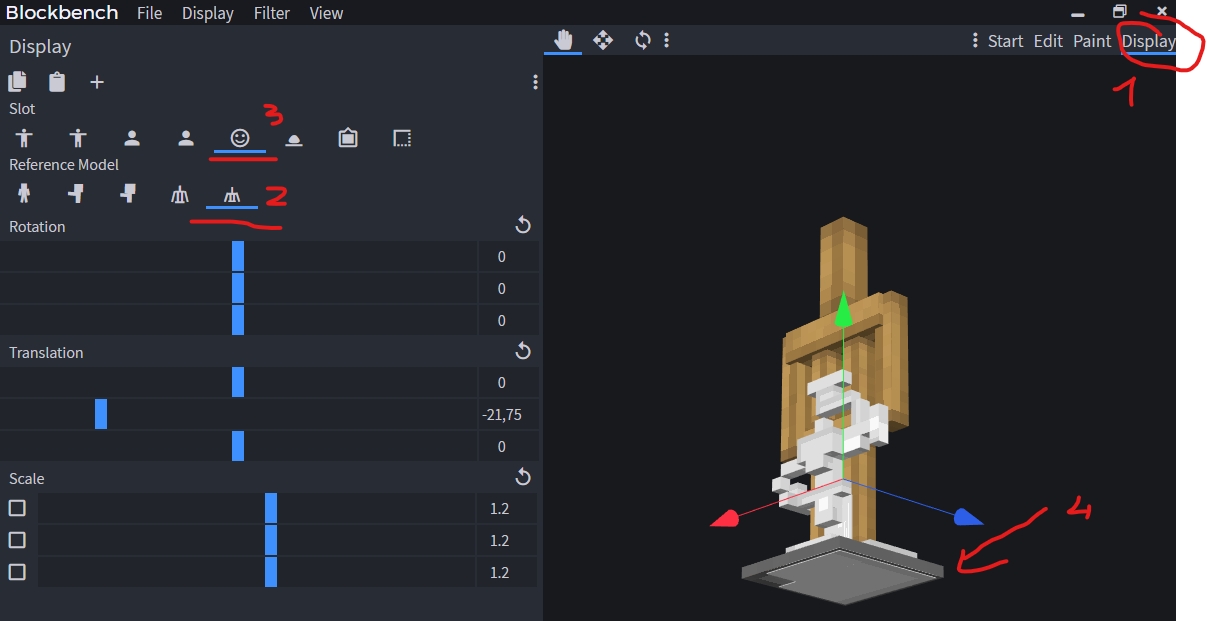Select the item frame slot icon
The image size is (1207, 621).
pyautogui.click(x=348, y=139)
